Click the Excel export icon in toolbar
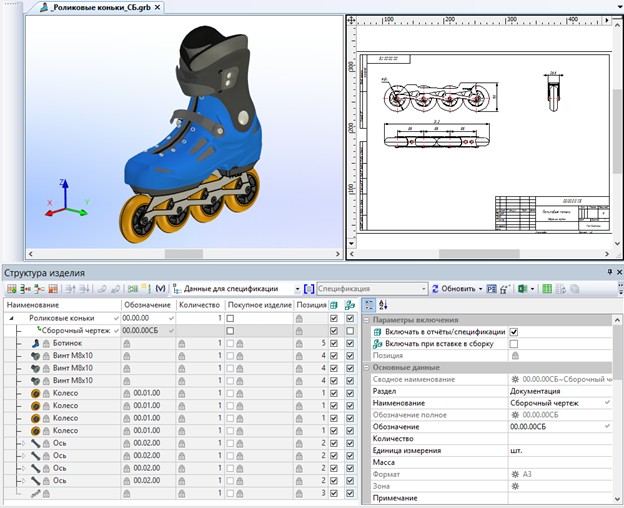624x508 pixels. [x=522, y=289]
